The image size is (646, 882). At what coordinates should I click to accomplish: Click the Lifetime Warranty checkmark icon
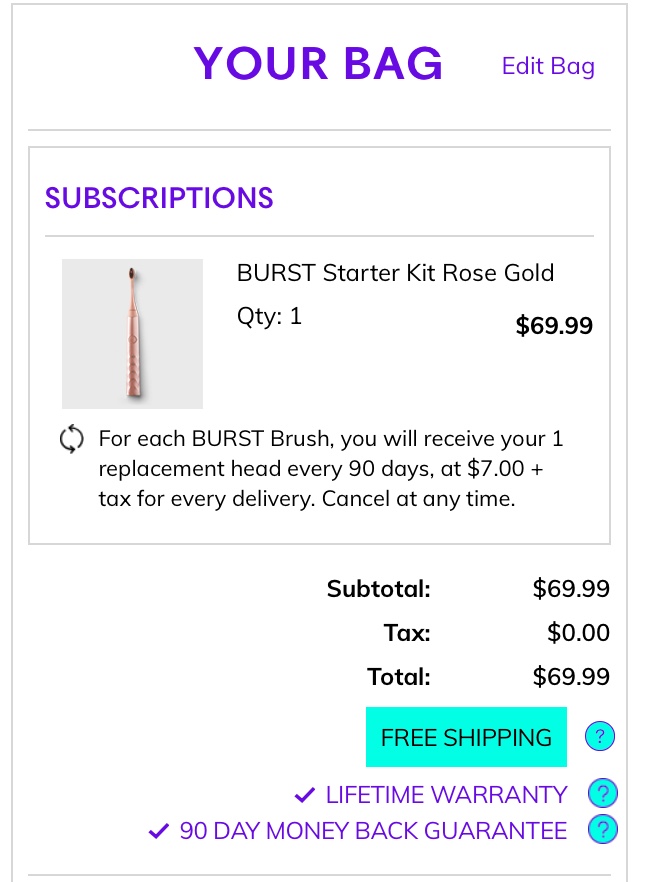304,795
